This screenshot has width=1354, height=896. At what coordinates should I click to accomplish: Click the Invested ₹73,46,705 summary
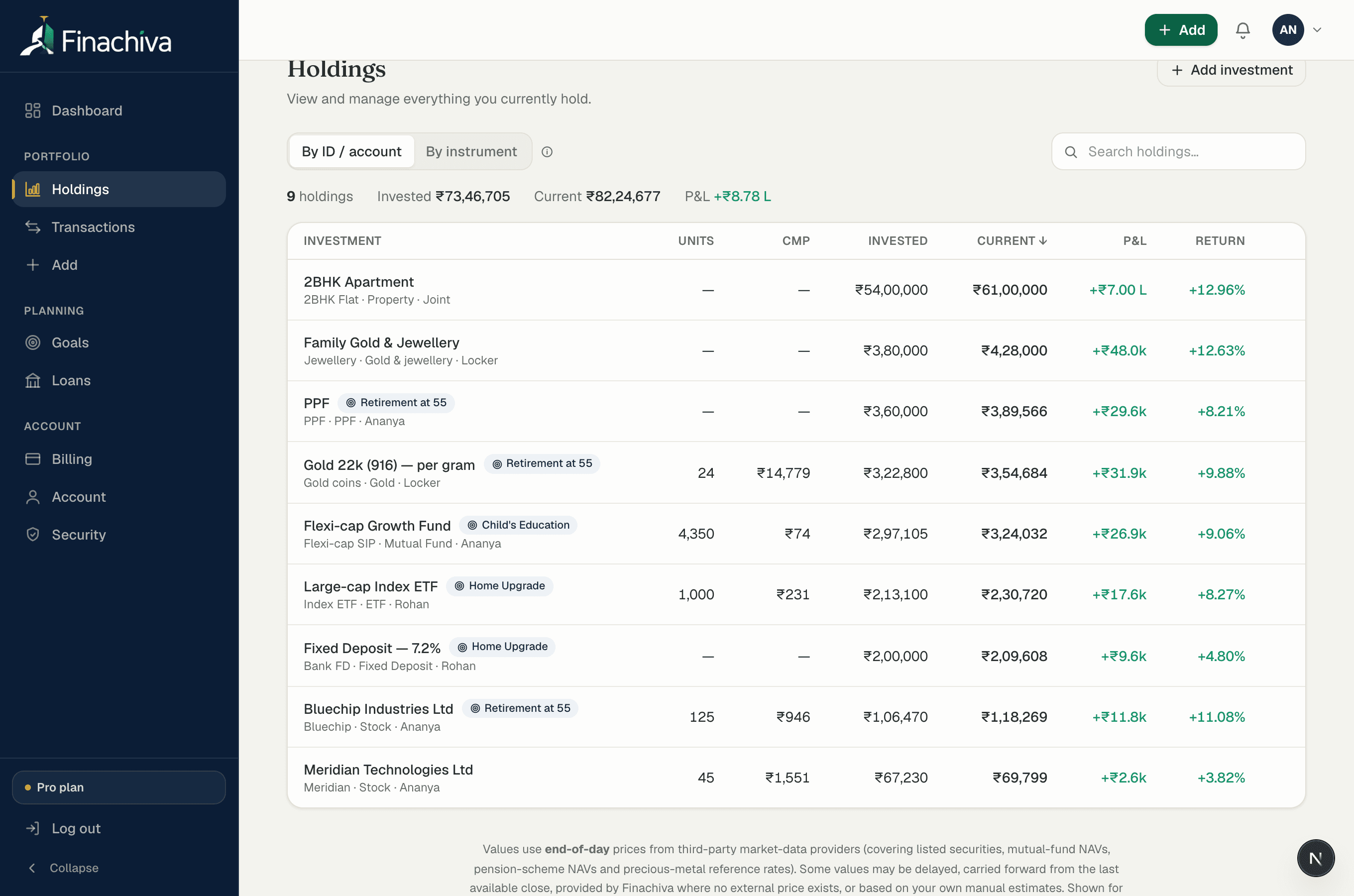click(443, 196)
